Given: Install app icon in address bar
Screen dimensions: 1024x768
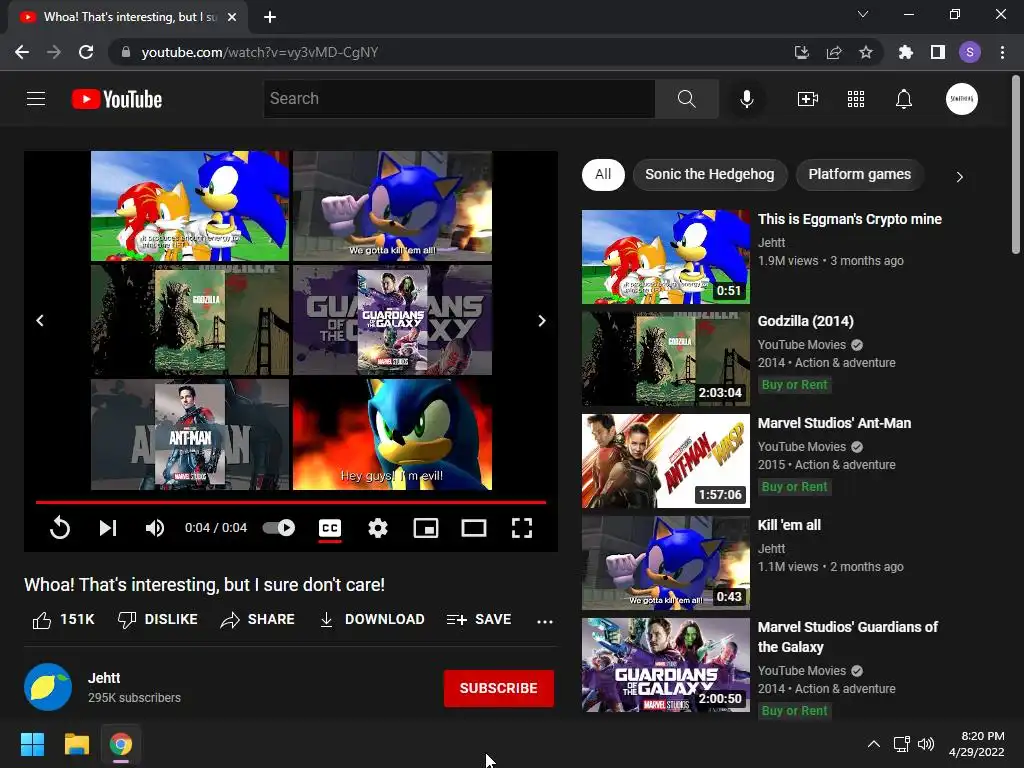Looking at the screenshot, I should [802, 52].
